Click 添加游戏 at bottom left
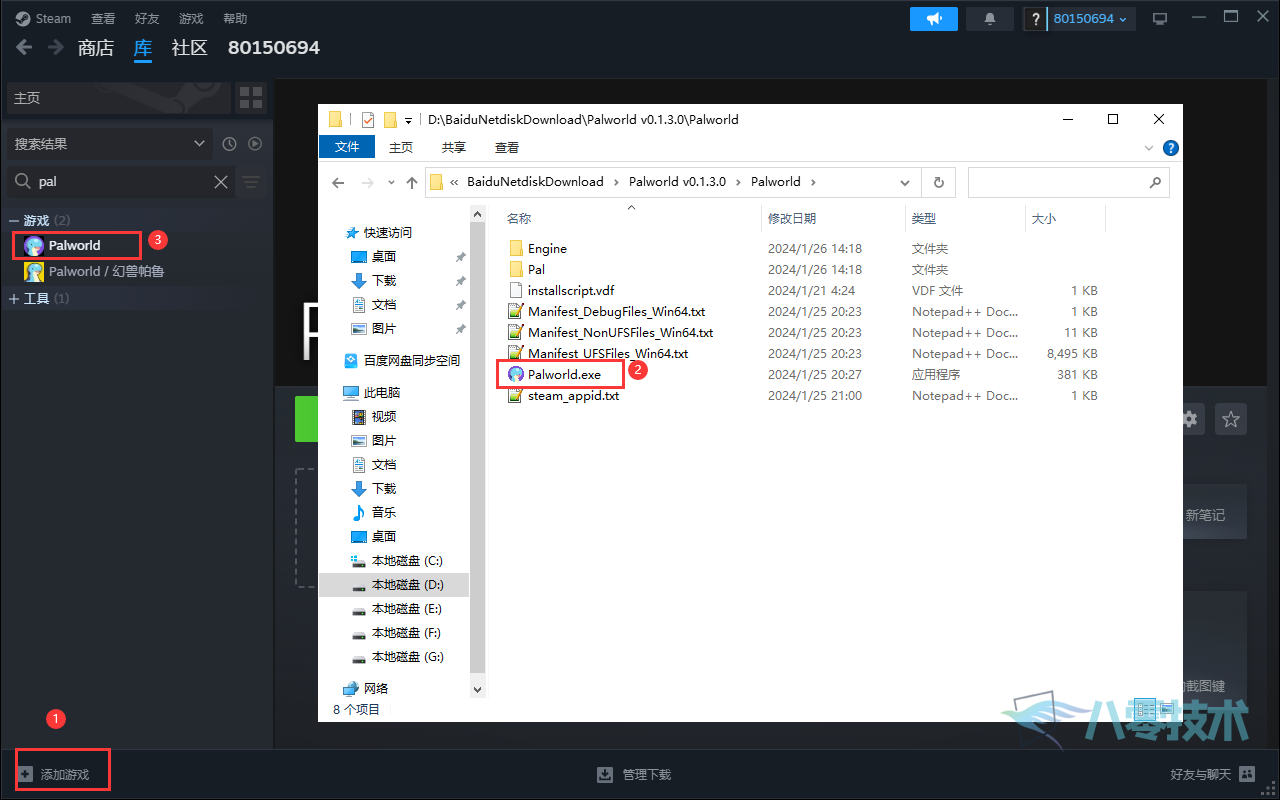Screen dimensions: 1280x800 (x=54, y=774)
